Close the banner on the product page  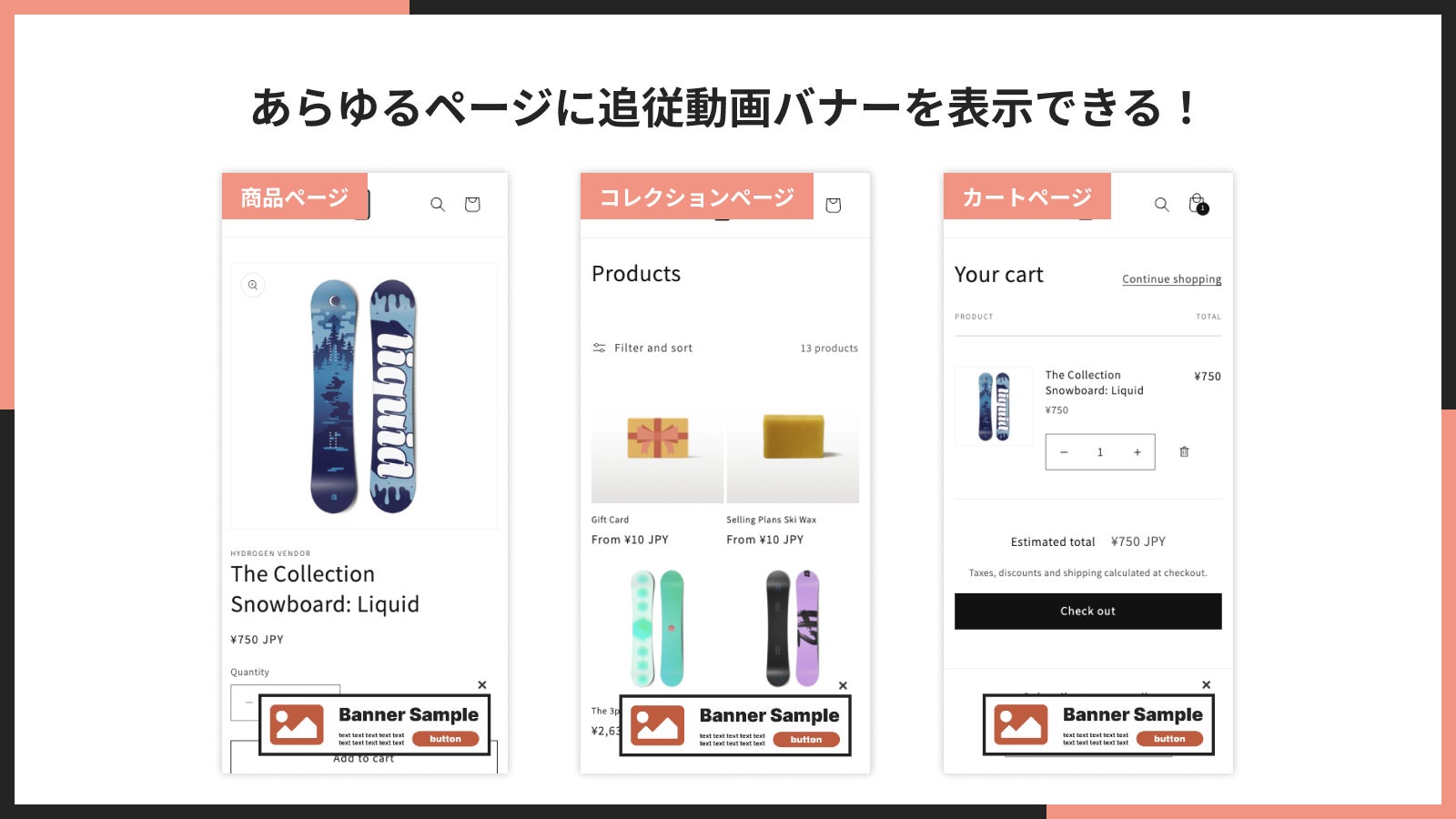[482, 685]
